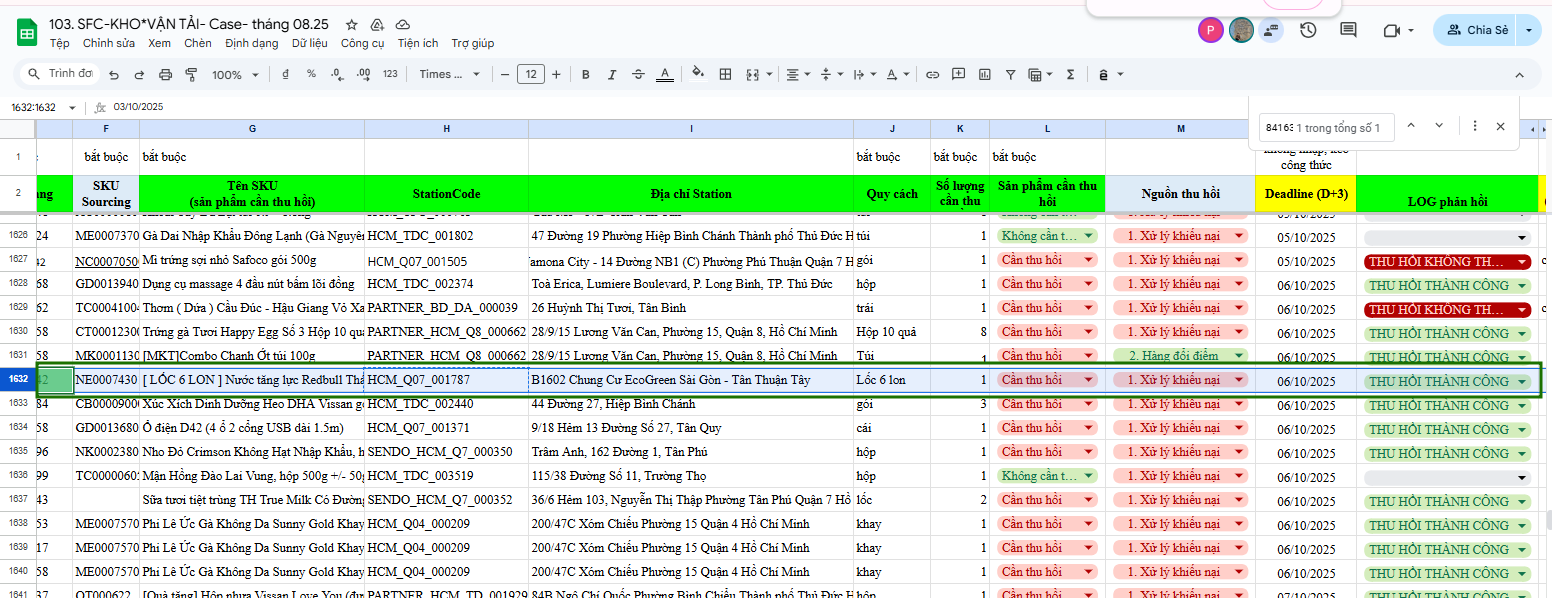
Task: Activate the paint format tool
Action: pyautogui.click(x=191, y=75)
